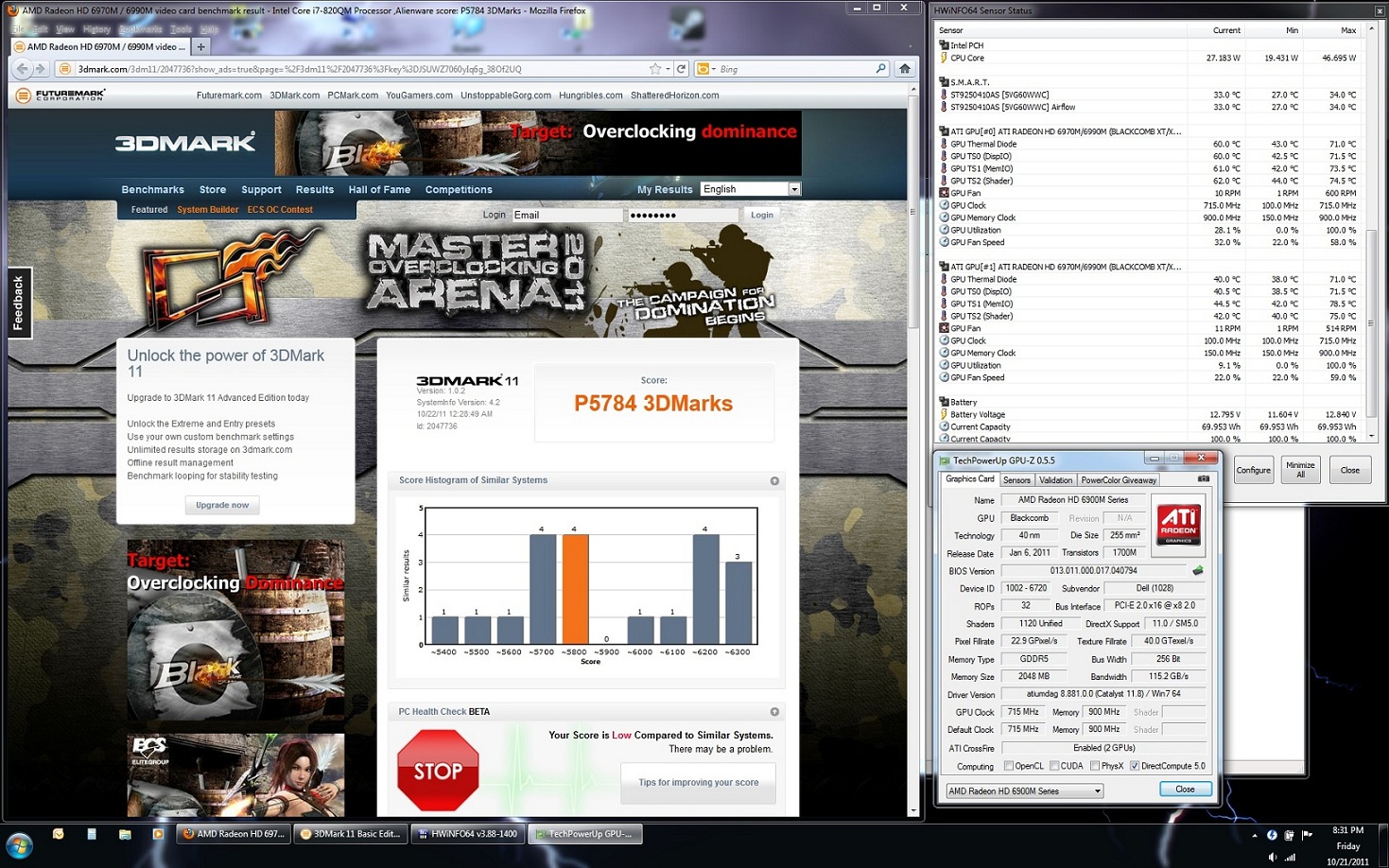Open the network signal tray icon
The height and width of the screenshot is (868, 1389).
[x=1290, y=858]
